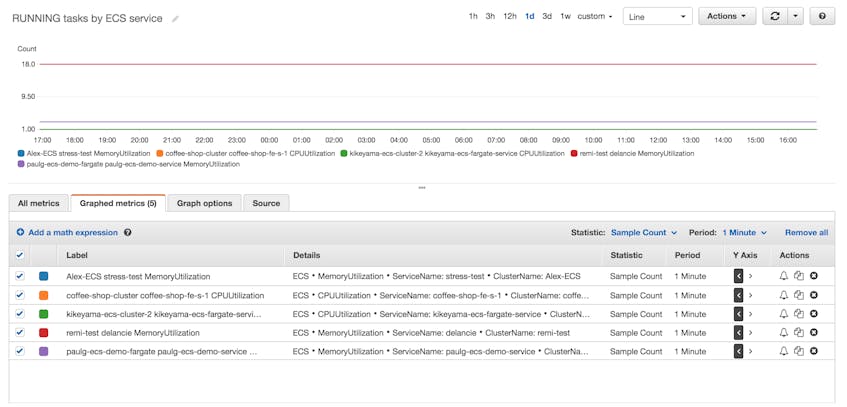The height and width of the screenshot is (407, 847).
Task: Create alarm for paulg-ecs-demo-fargate row
Action: (x=784, y=351)
